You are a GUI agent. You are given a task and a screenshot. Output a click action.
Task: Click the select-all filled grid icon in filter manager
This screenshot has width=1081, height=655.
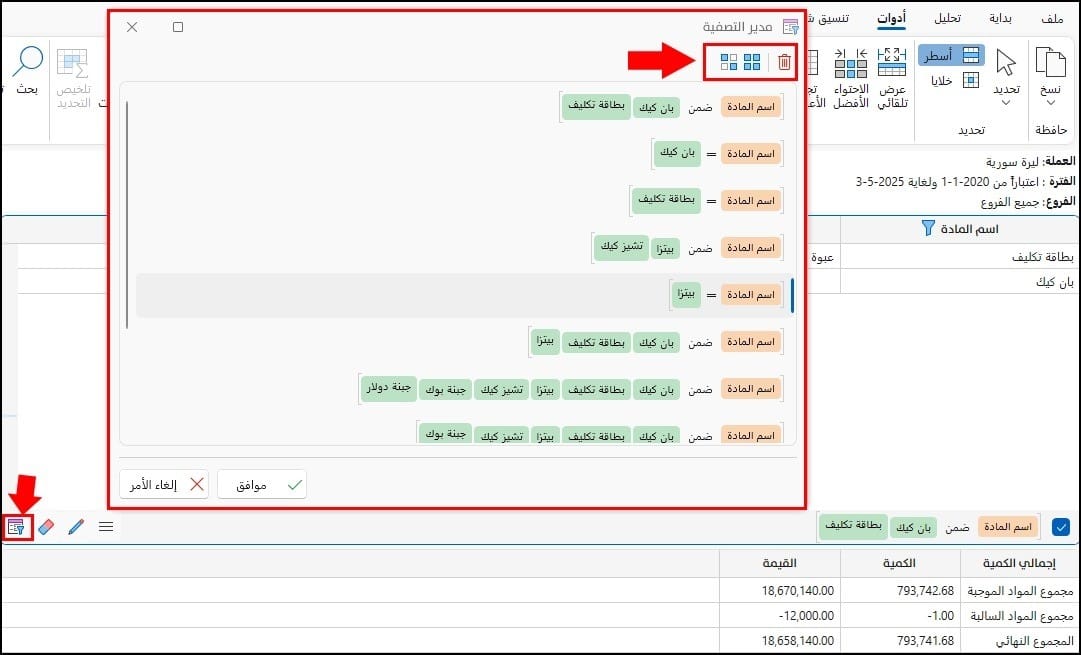(x=751, y=62)
